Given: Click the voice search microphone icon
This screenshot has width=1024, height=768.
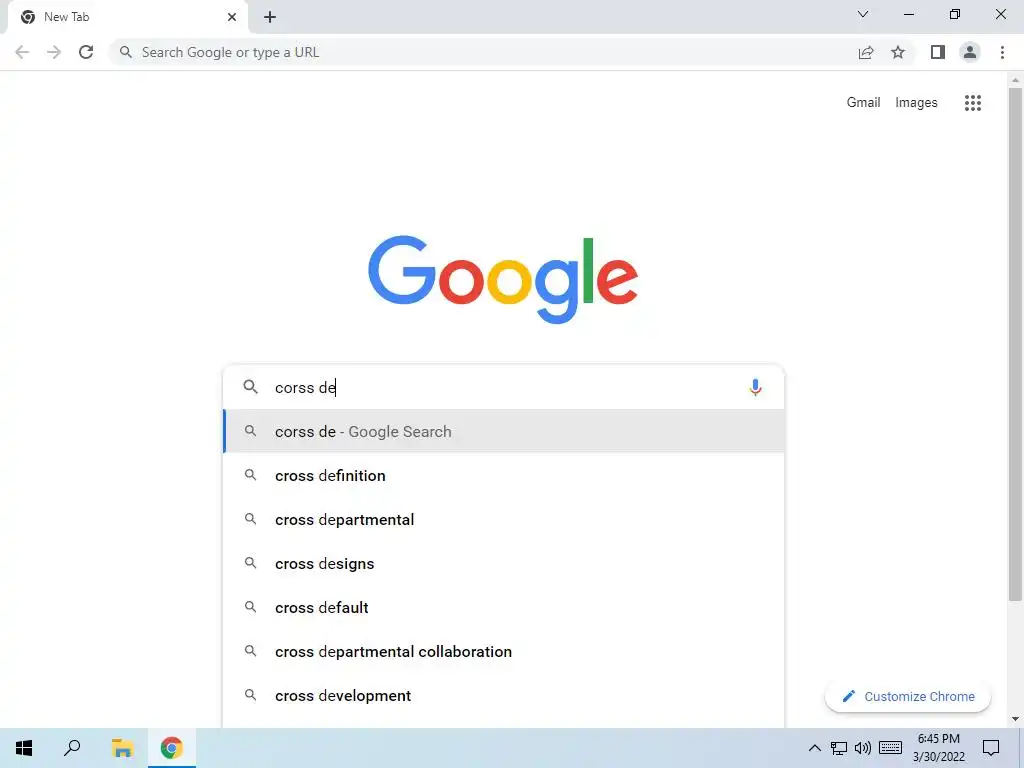Looking at the screenshot, I should (755, 387).
